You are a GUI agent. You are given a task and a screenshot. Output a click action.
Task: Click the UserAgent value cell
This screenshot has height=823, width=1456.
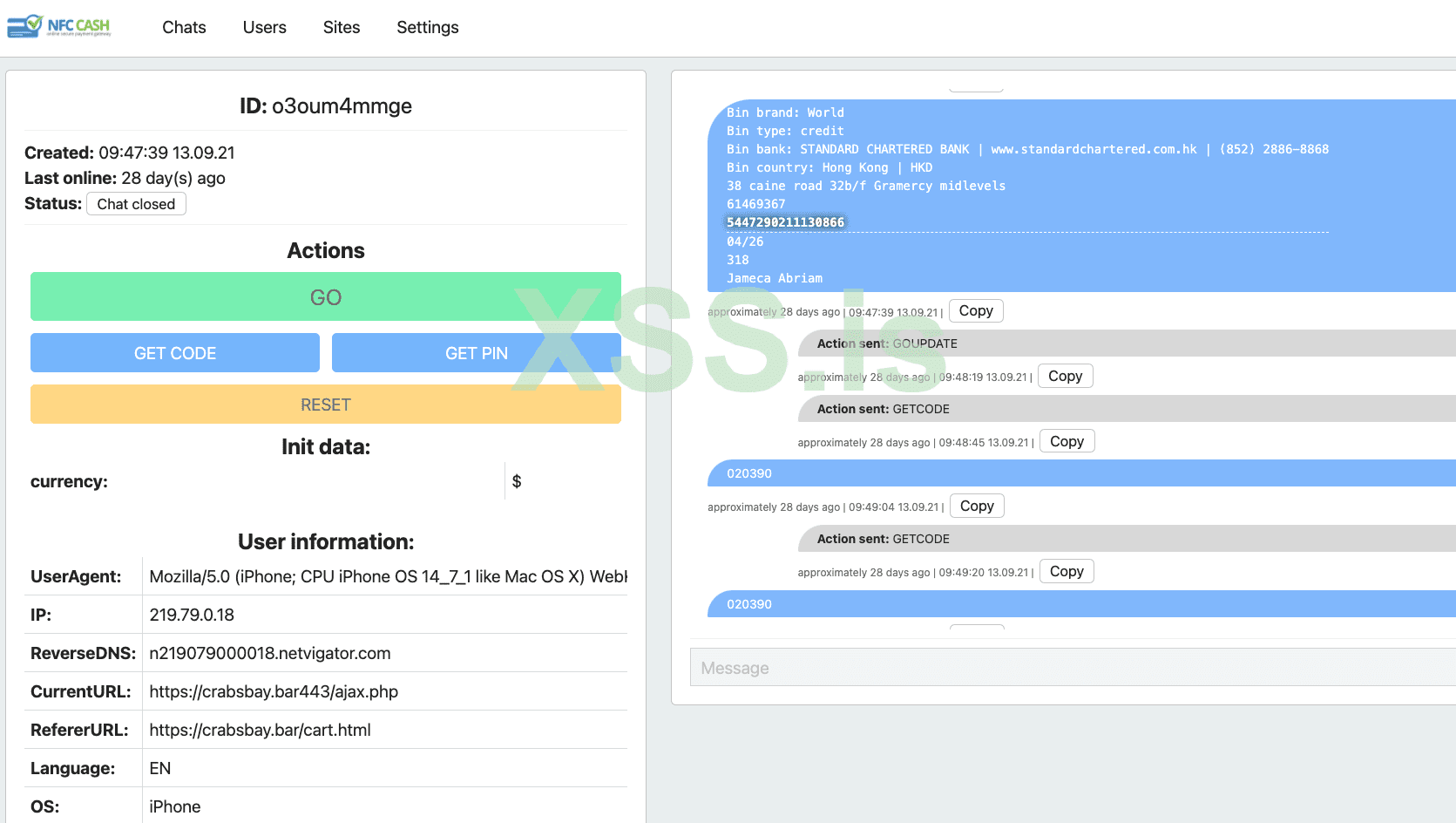[x=388, y=576]
